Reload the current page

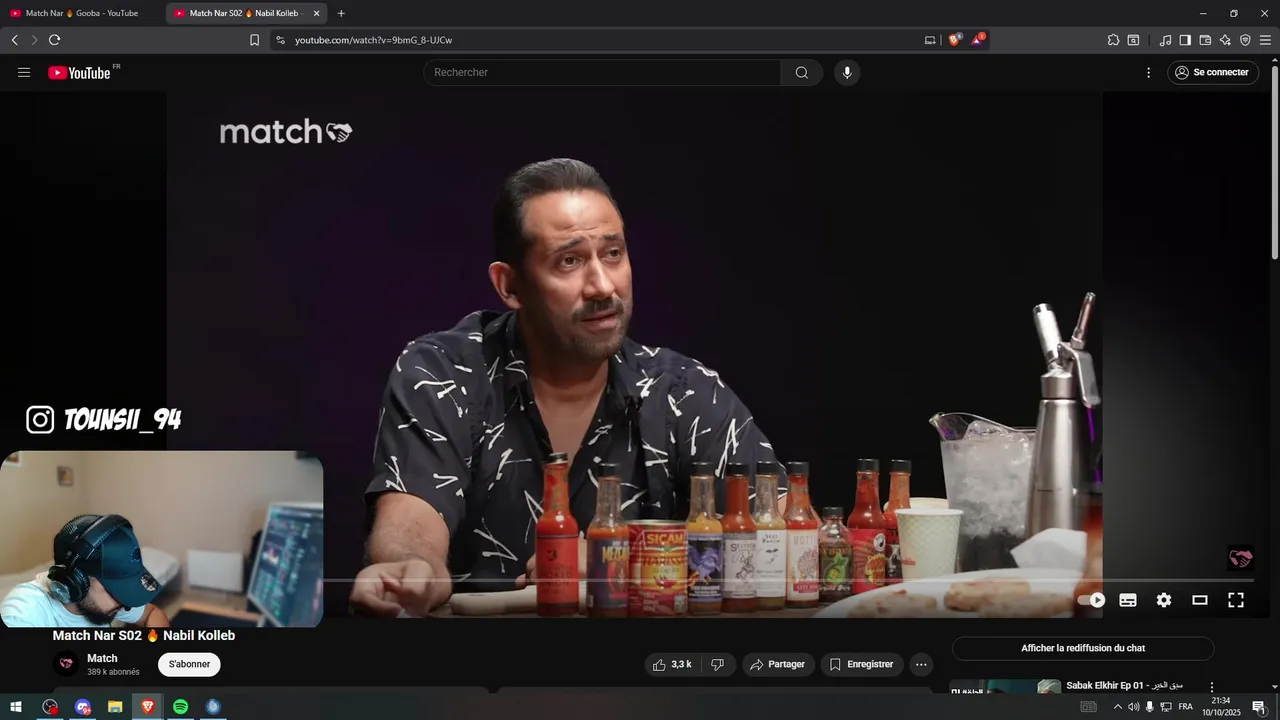(54, 40)
